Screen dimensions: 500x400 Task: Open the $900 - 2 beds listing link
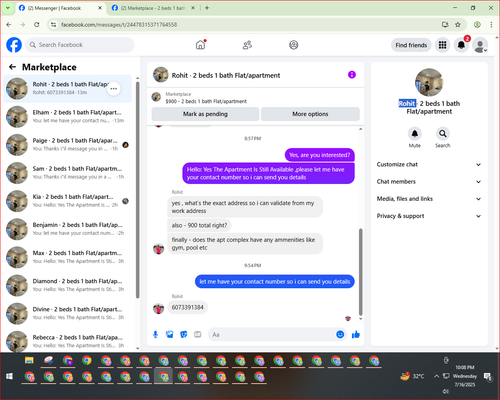point(206,101)
